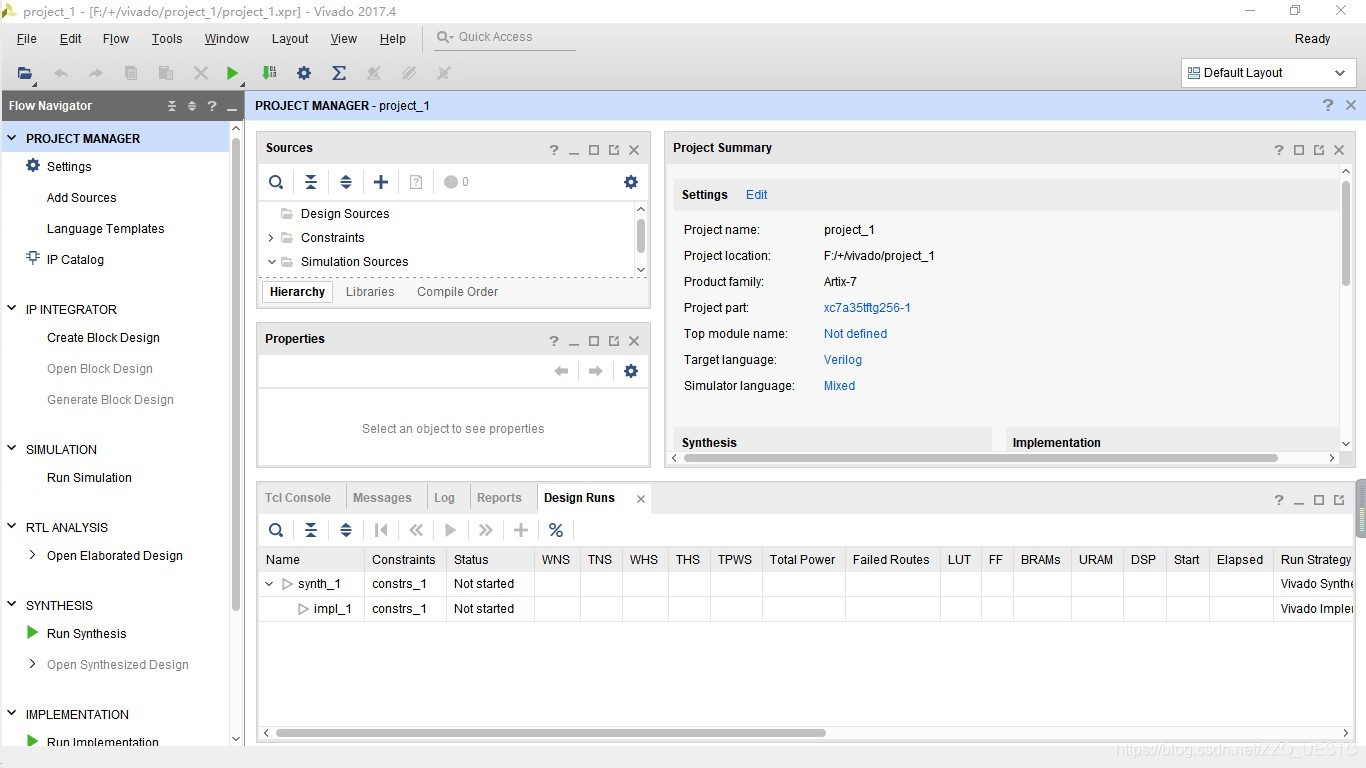Image resolution: width=1366 pixels, height=768 pixels.
Task: Float the Project Summary panel
Action: point(1319,150)
